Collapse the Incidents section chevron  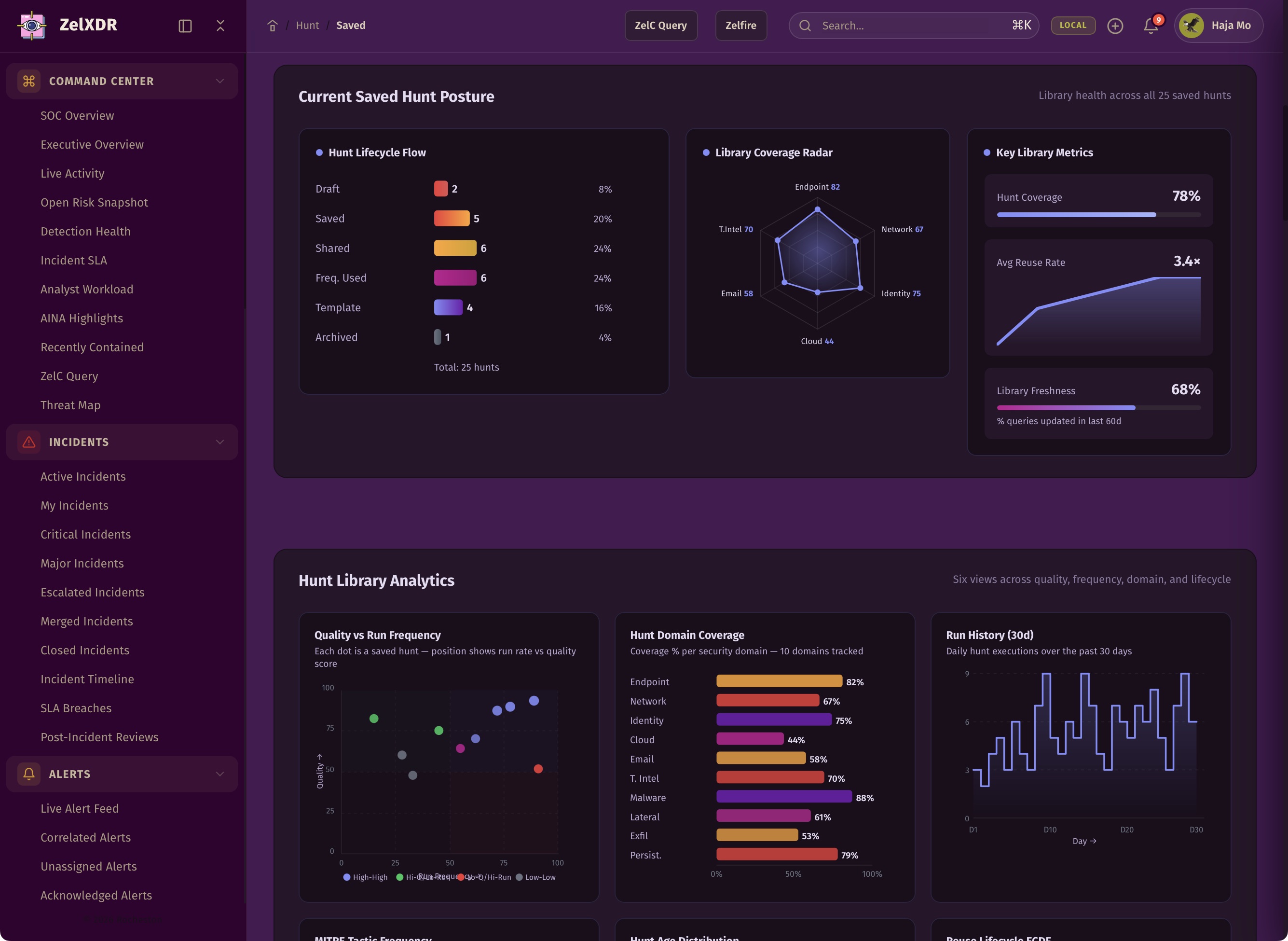click(x=220, y=442)
